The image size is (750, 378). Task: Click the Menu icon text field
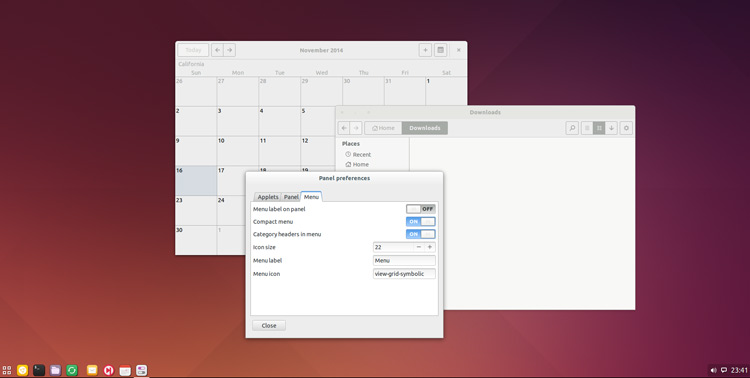pos(404,274)
